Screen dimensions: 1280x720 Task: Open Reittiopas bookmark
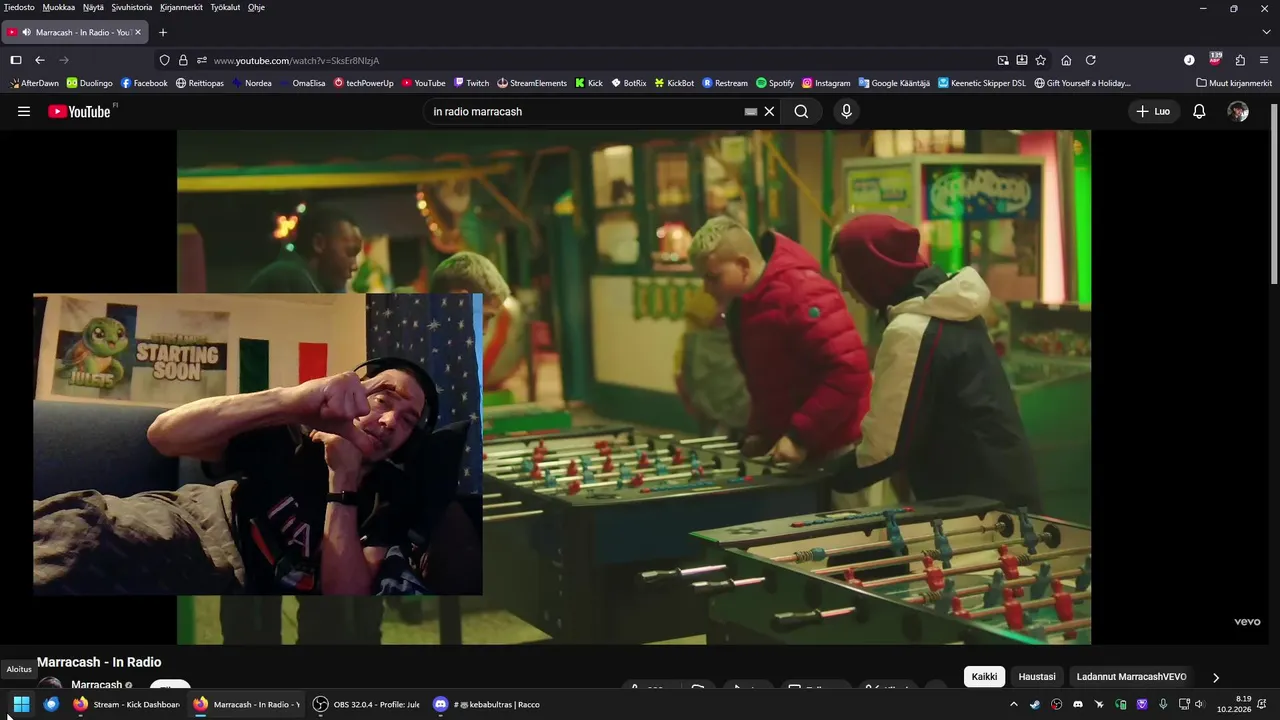(200, 83)
